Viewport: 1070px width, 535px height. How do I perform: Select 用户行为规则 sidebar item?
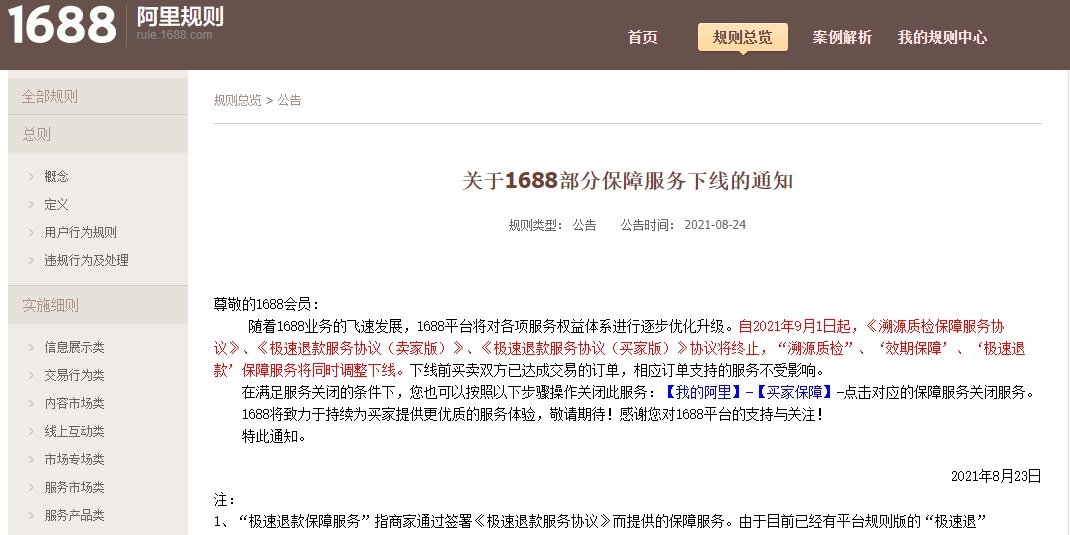[80, 232]
